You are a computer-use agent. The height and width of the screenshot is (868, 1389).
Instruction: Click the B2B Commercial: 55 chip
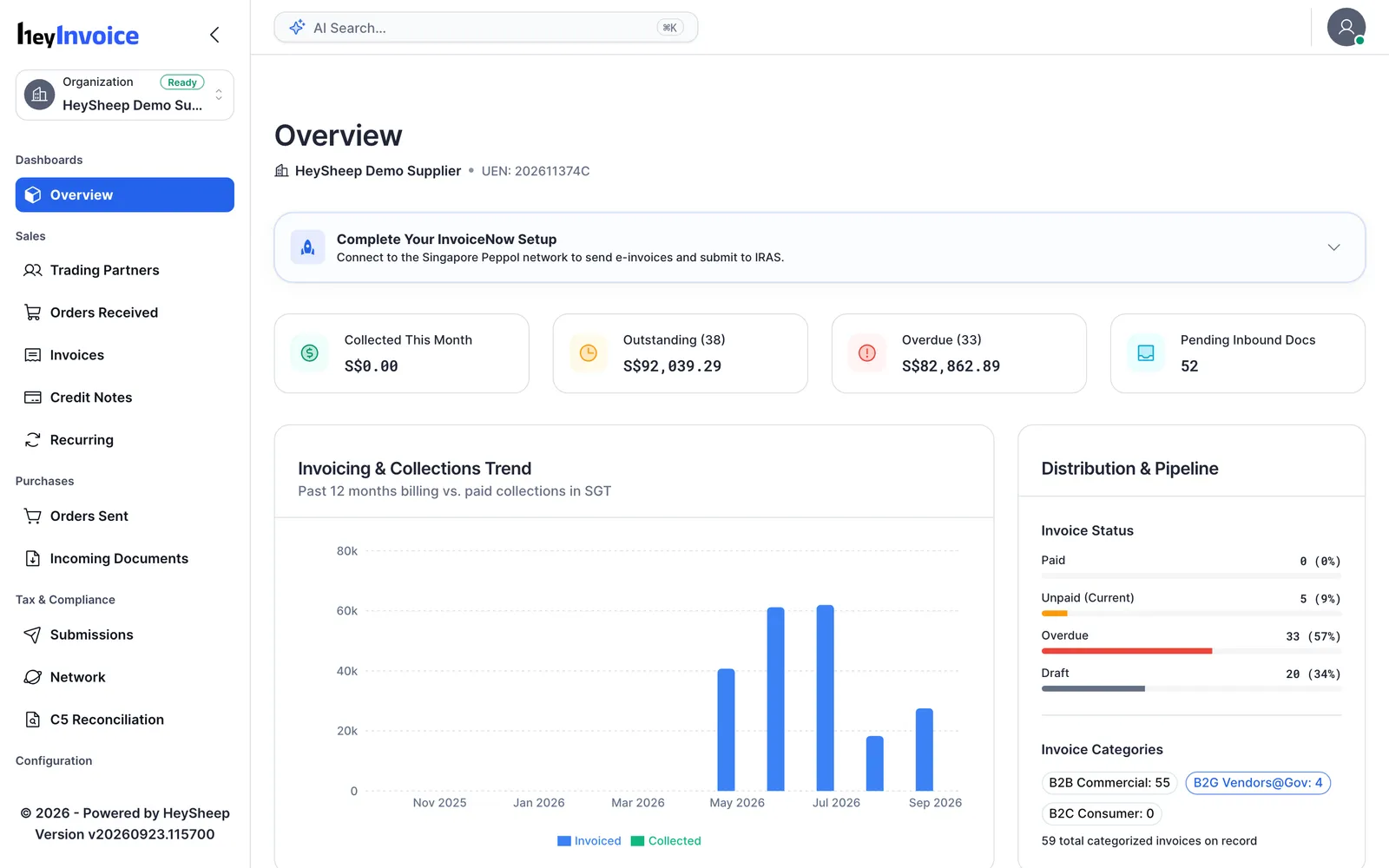1109,783
